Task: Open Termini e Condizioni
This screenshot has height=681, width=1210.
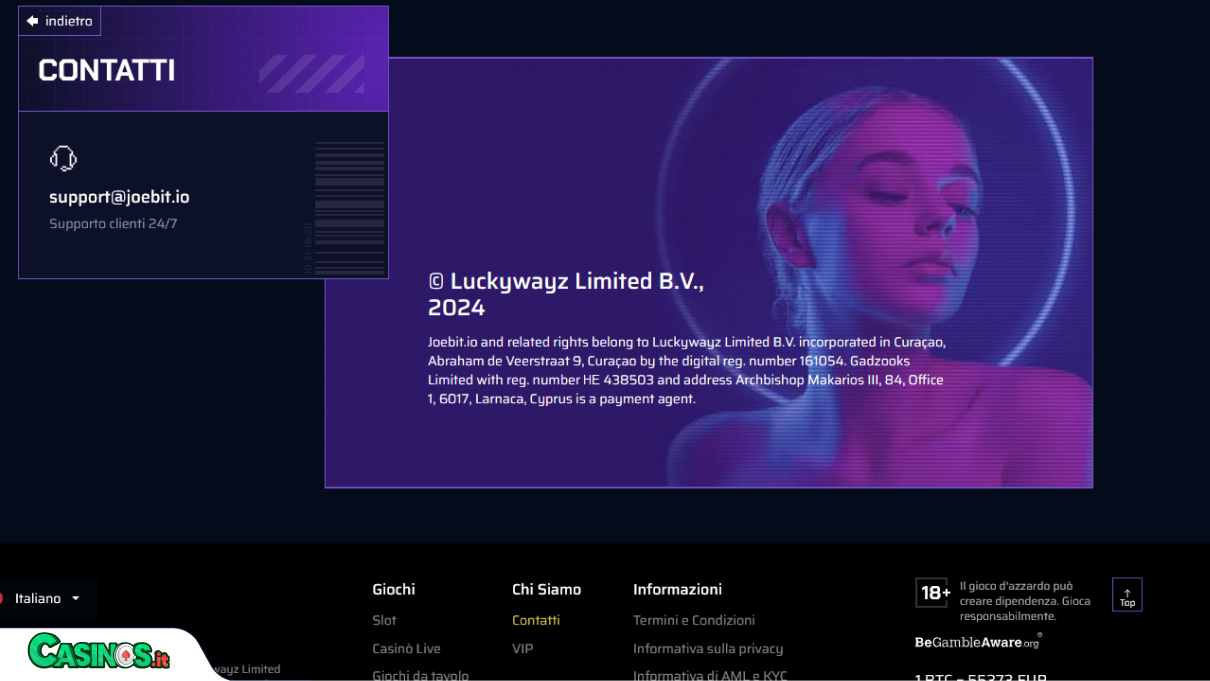Action: [694, 620]
